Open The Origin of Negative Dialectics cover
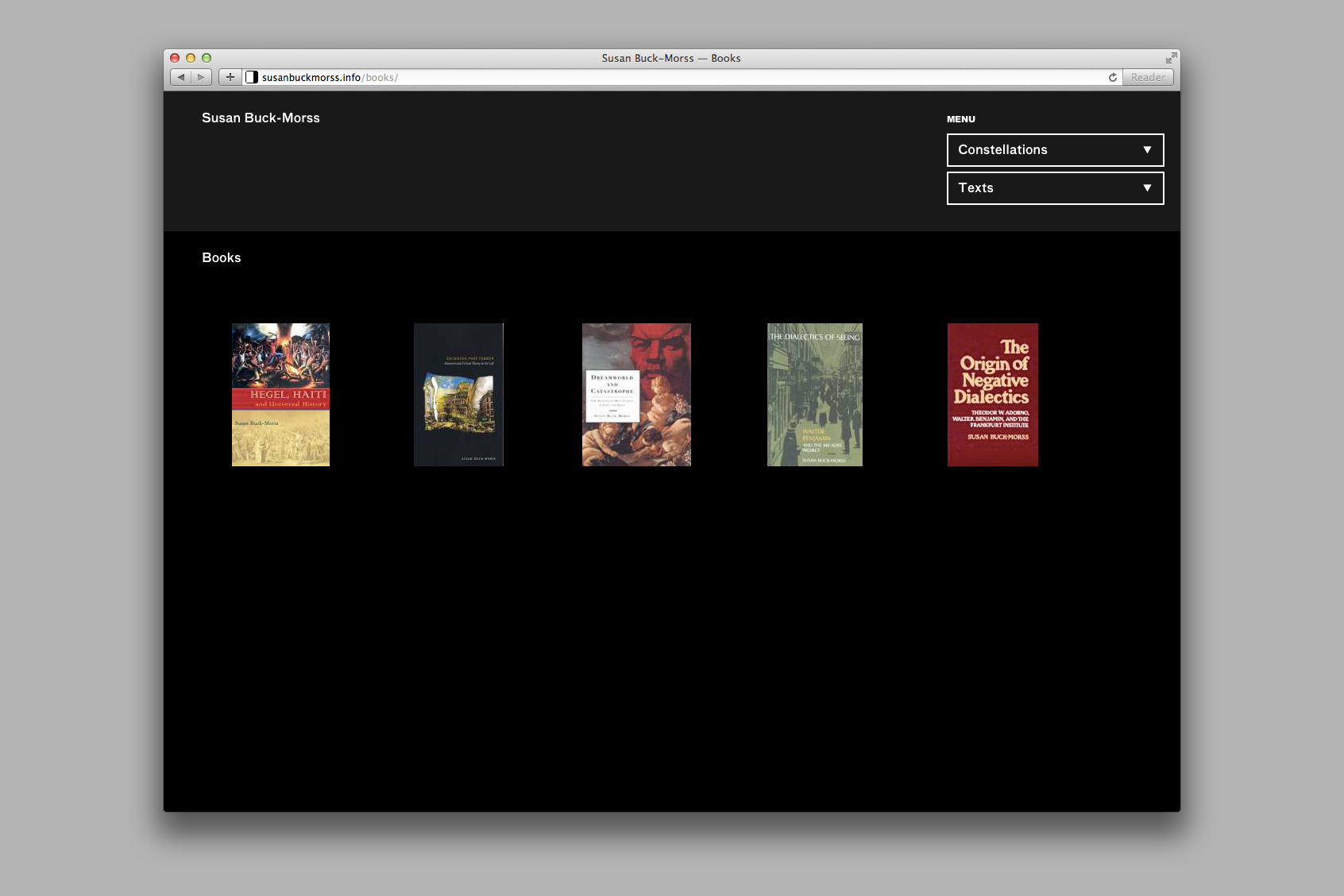 point(992,395)
